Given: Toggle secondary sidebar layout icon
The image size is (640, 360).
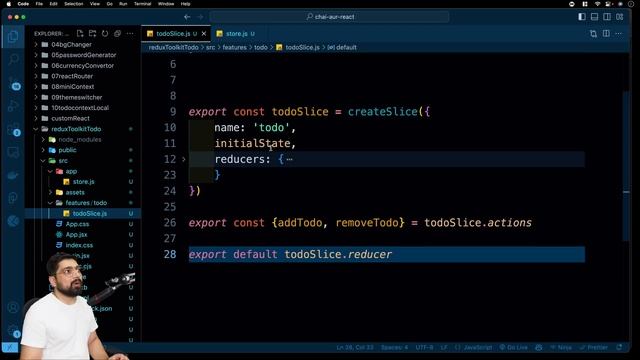Looking at the screenshot, I should coord(607,17).
